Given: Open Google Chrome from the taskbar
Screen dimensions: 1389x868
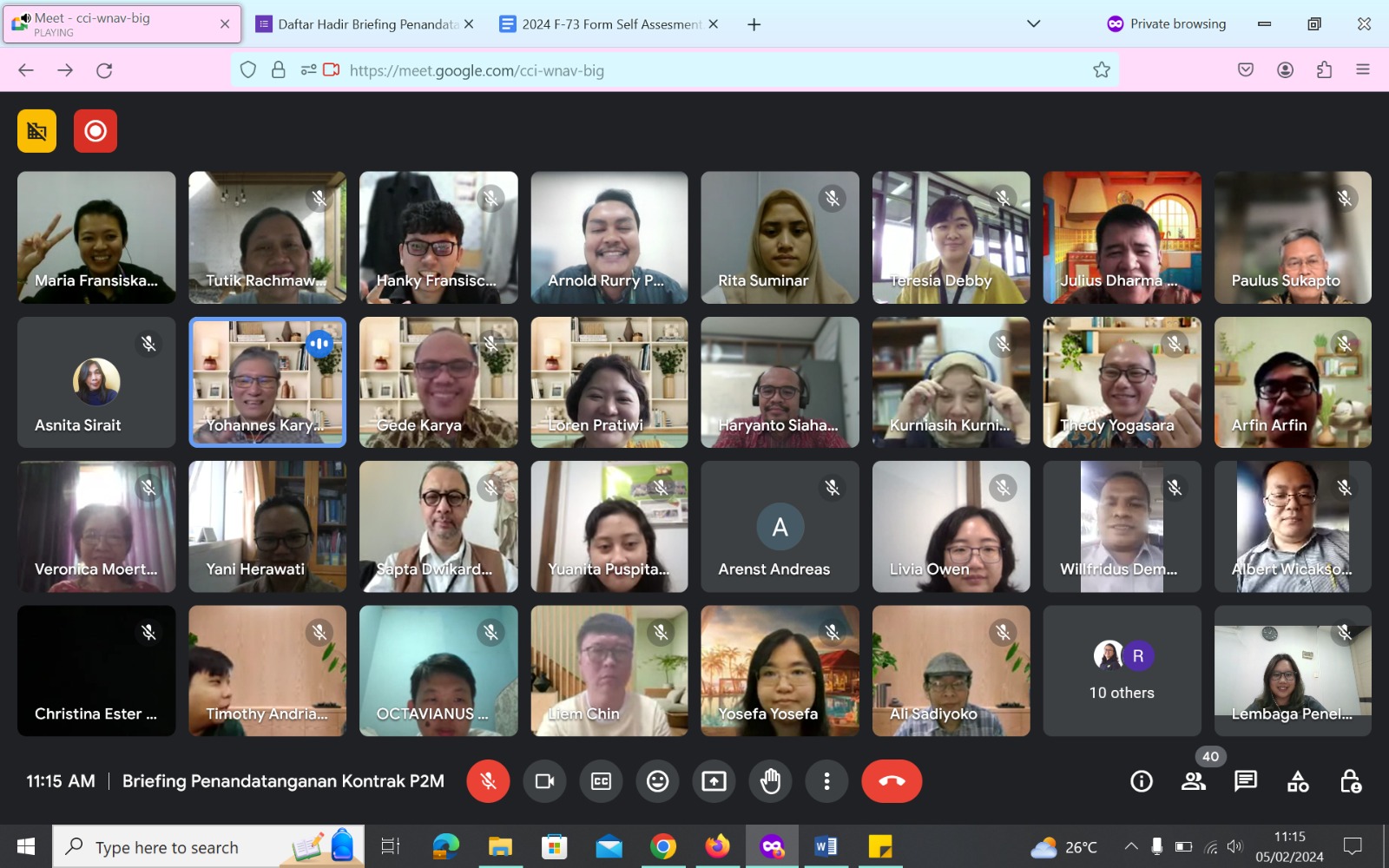Looking at the screenshot, I should 663,846.
